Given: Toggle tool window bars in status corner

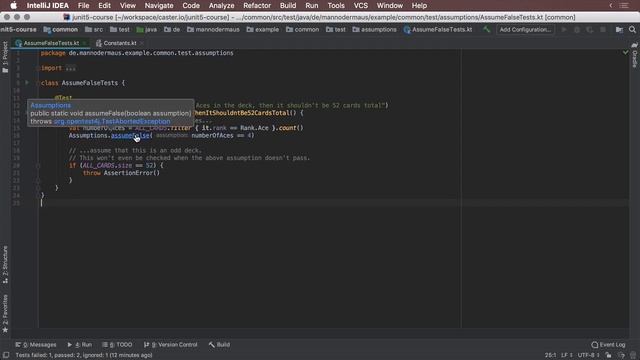Looking at the screenshot, I should pos(6,355).
